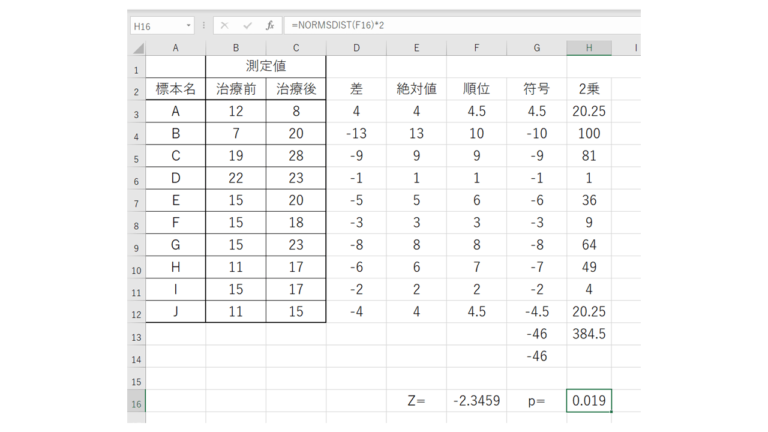
Task: Select the p-value cell showing 0.019
Action: (589, 401)
